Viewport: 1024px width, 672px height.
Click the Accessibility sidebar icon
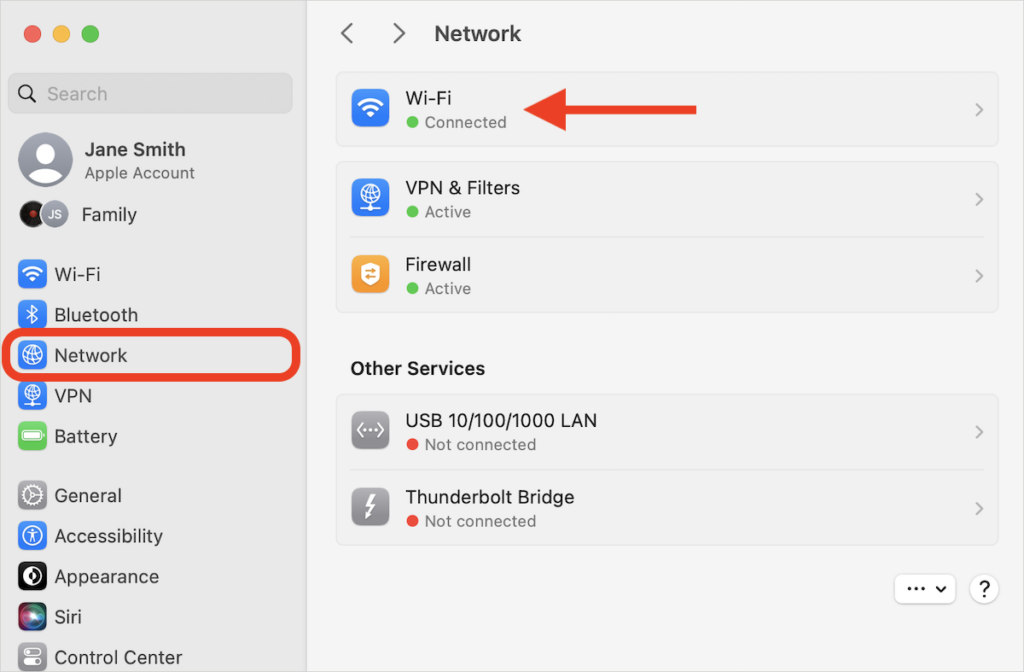(31, 536)
